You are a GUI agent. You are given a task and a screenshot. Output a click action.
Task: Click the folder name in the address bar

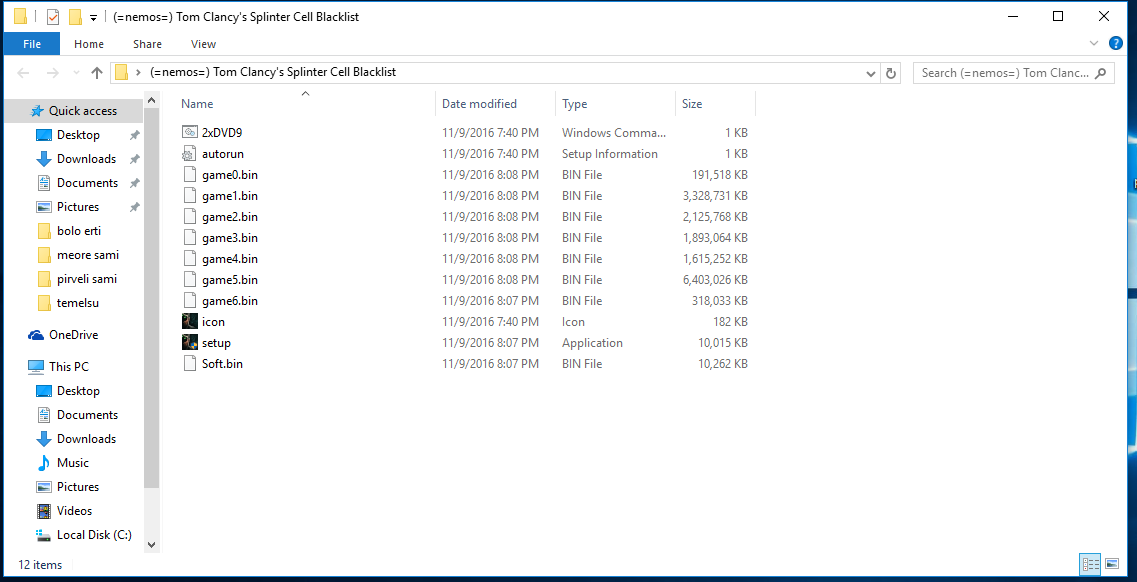(x=273, y=72)
